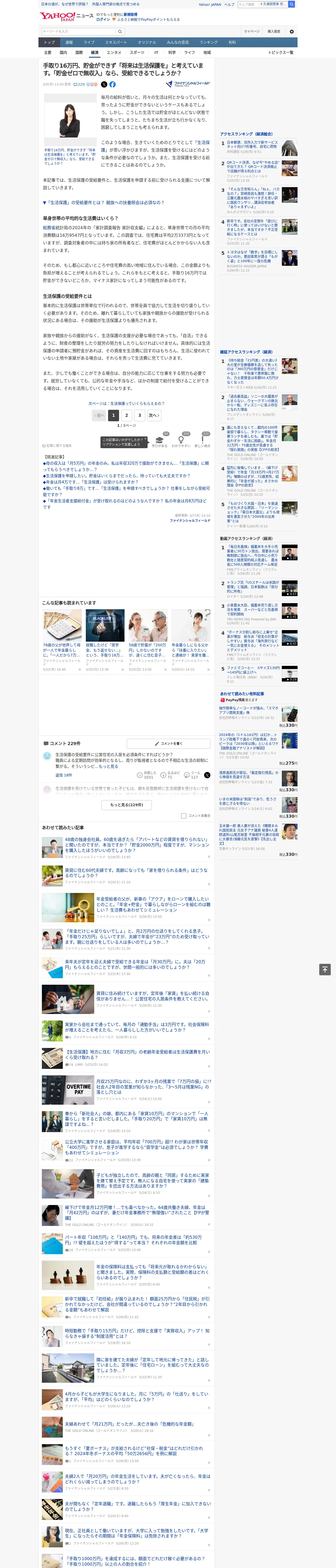Play the トランプ氏 USスチール video thumbnail
The image size is (336, 1568).
pos(289,588)
